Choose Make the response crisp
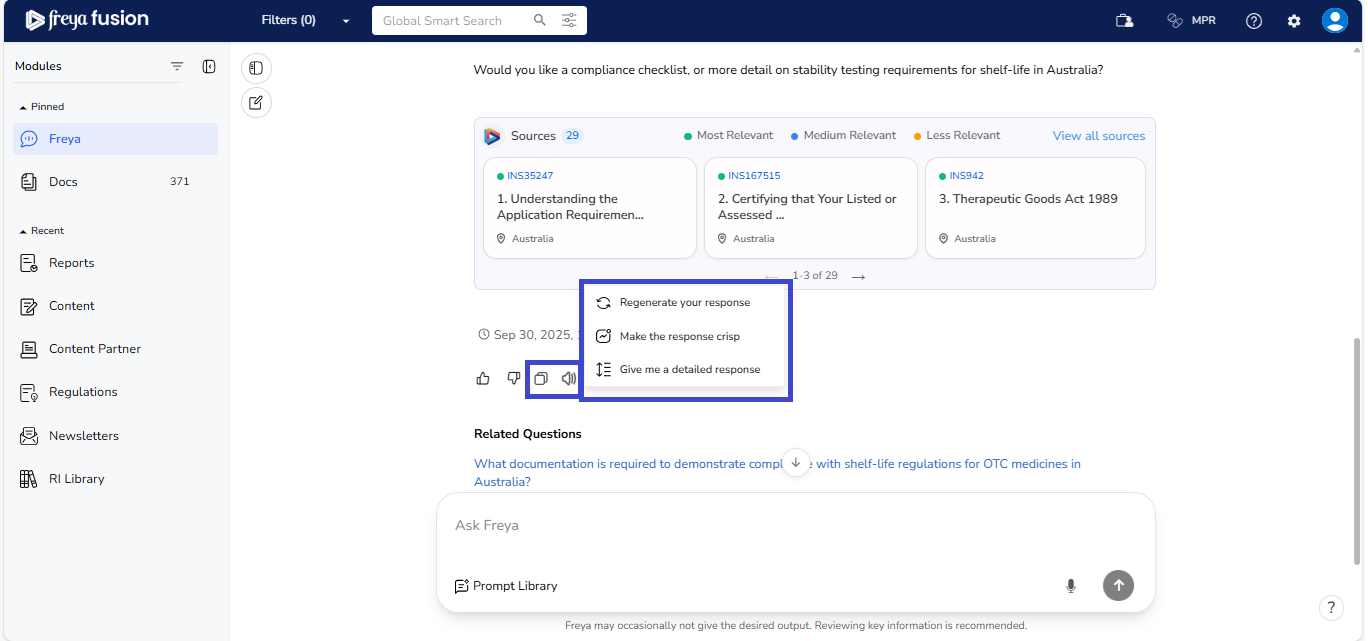 [x=679, y=336]
